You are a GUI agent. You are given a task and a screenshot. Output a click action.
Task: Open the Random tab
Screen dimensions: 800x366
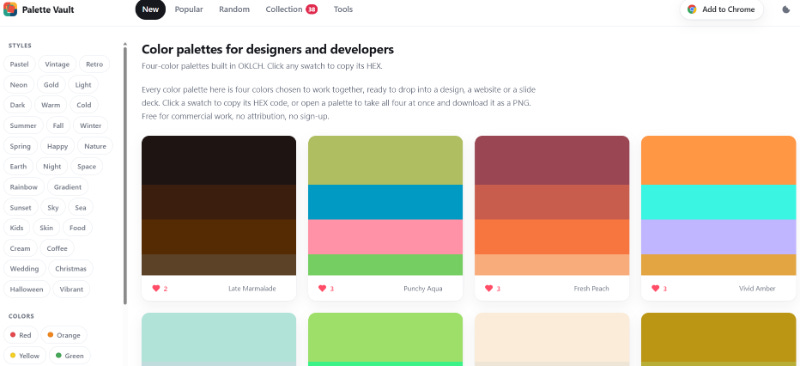[234, 9]
